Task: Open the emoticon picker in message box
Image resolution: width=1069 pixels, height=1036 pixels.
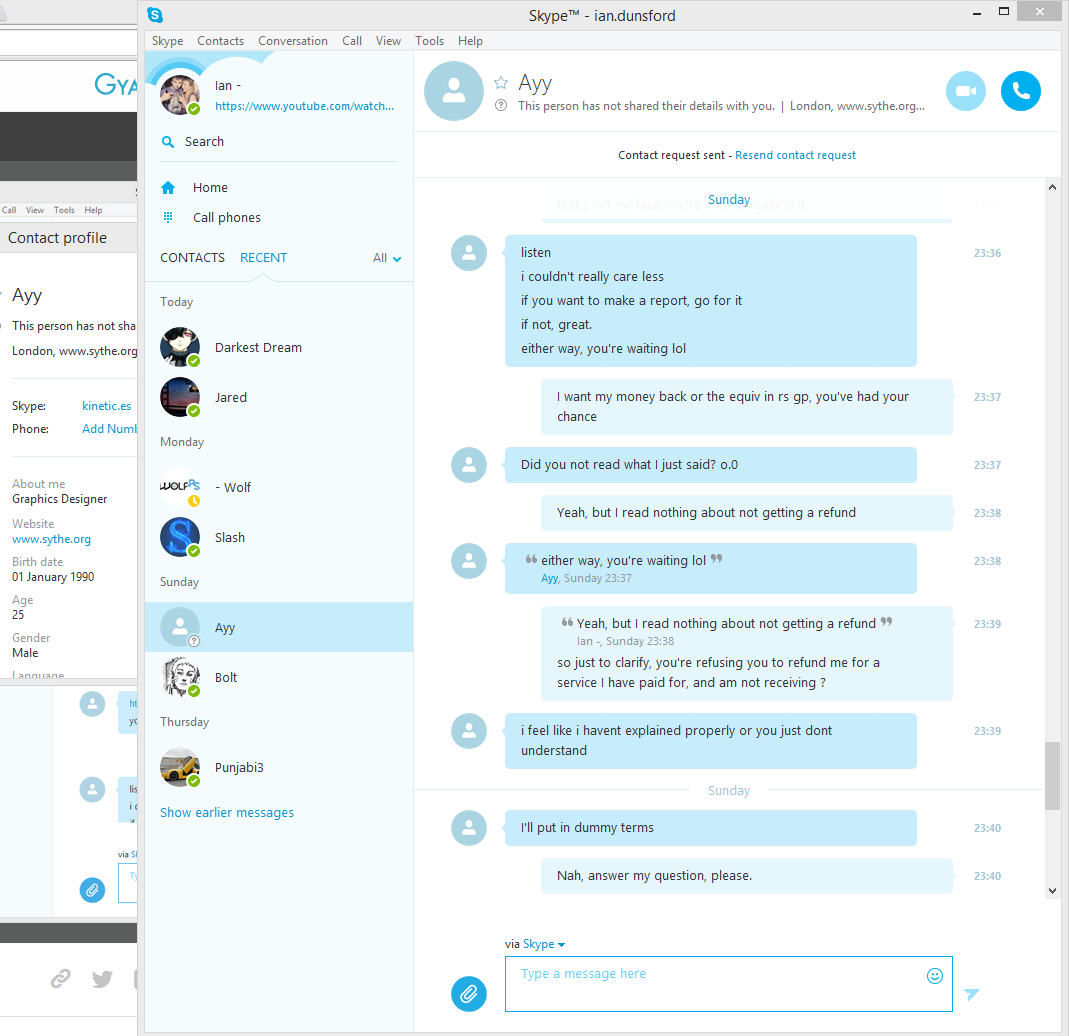Action: (935, 975)
